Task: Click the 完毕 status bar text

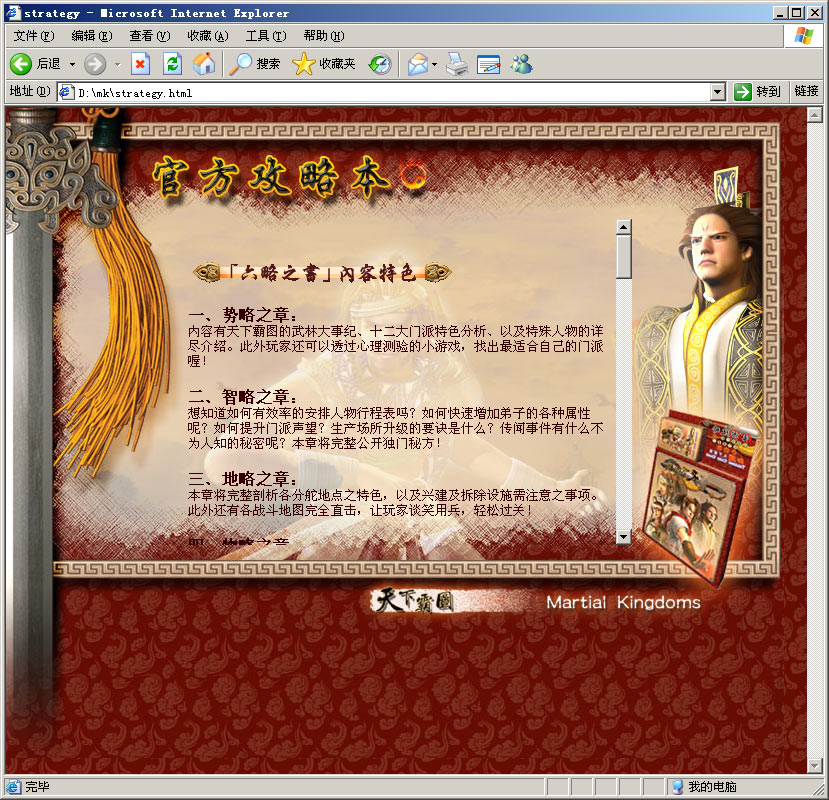Action: pos(37,787)
